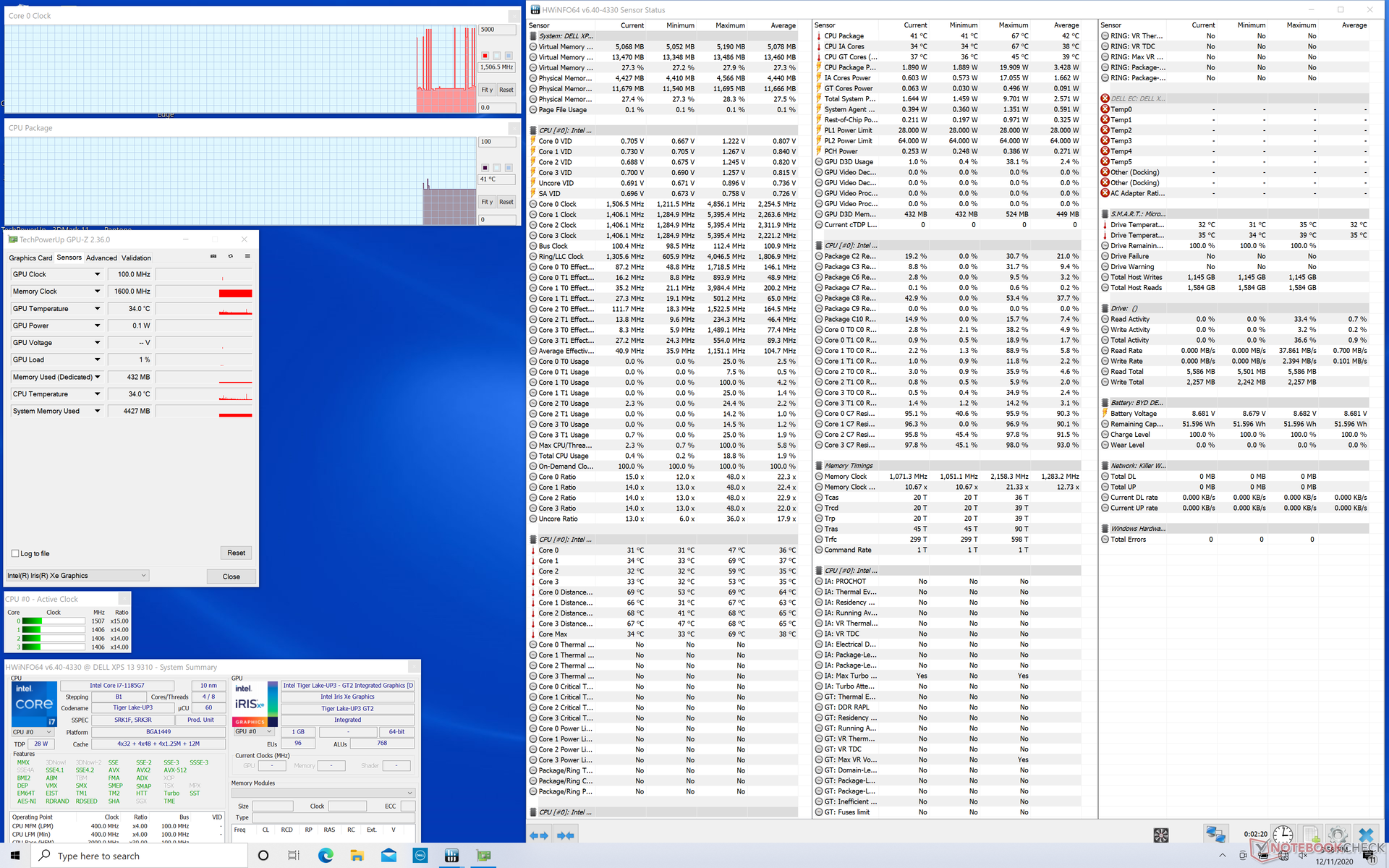Screen dimensions: 1389x868
Task: Click Core 0 Clock graph maximum 5000 field
Action: tap(497, 30)
